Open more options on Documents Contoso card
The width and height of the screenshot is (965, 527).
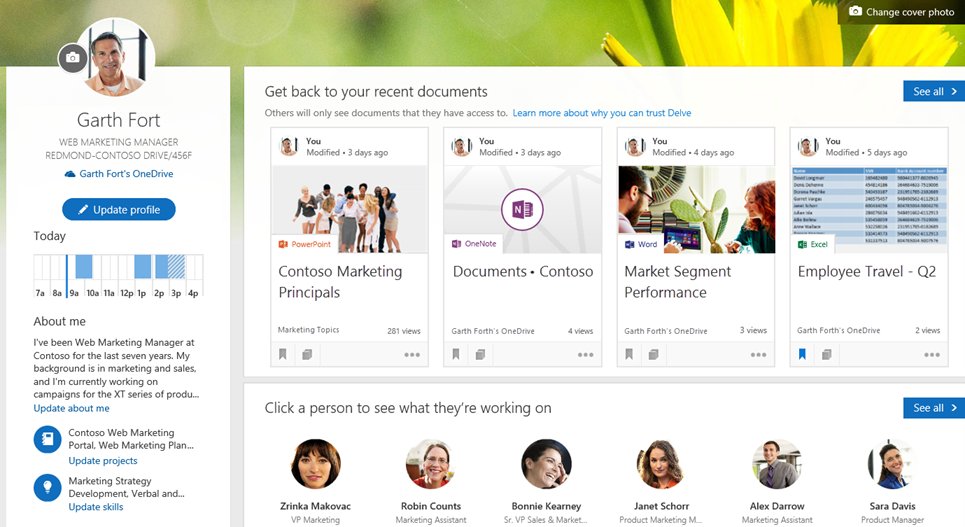pyautogui.click(x=585, y=355)
